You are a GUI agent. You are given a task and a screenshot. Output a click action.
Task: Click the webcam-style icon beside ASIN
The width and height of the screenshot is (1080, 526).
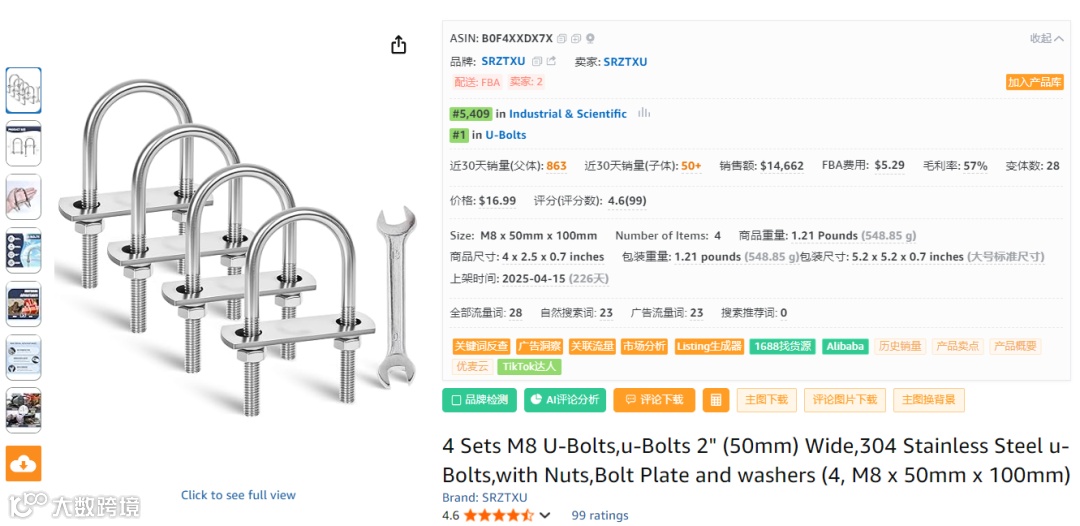pos(590,39)
